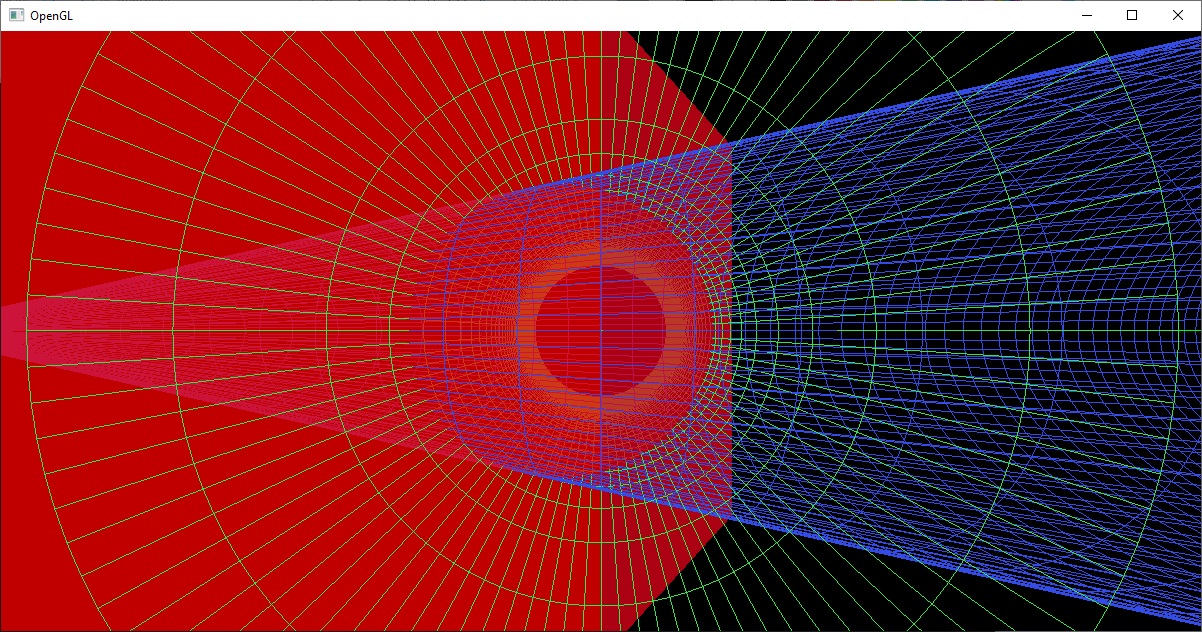
Task: Maximize the OpenGL window
Action: 1132,15
